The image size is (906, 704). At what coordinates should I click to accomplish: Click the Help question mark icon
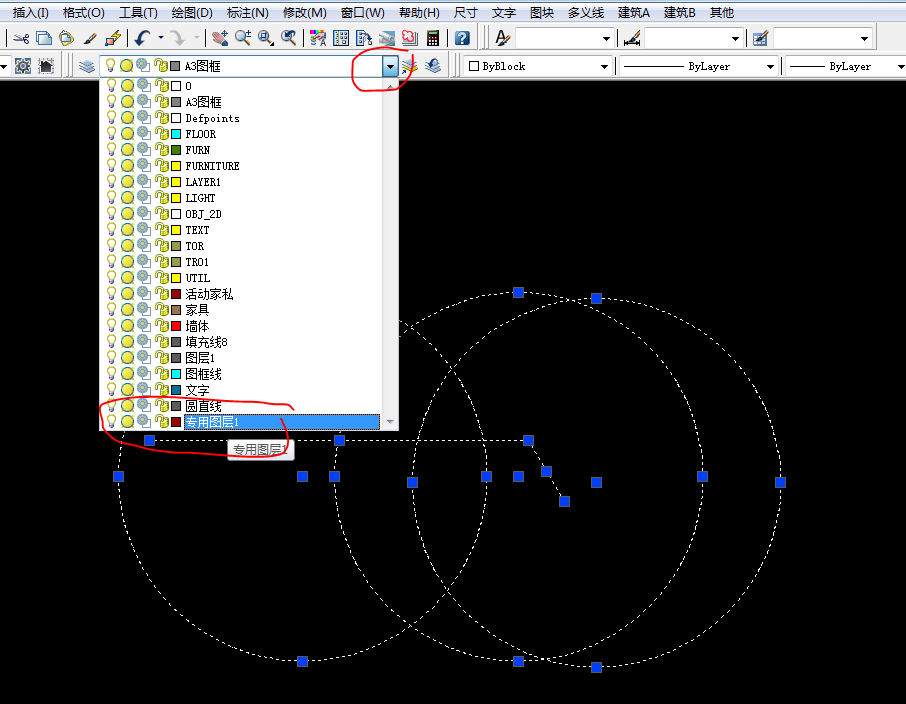(x=462, y=39)
